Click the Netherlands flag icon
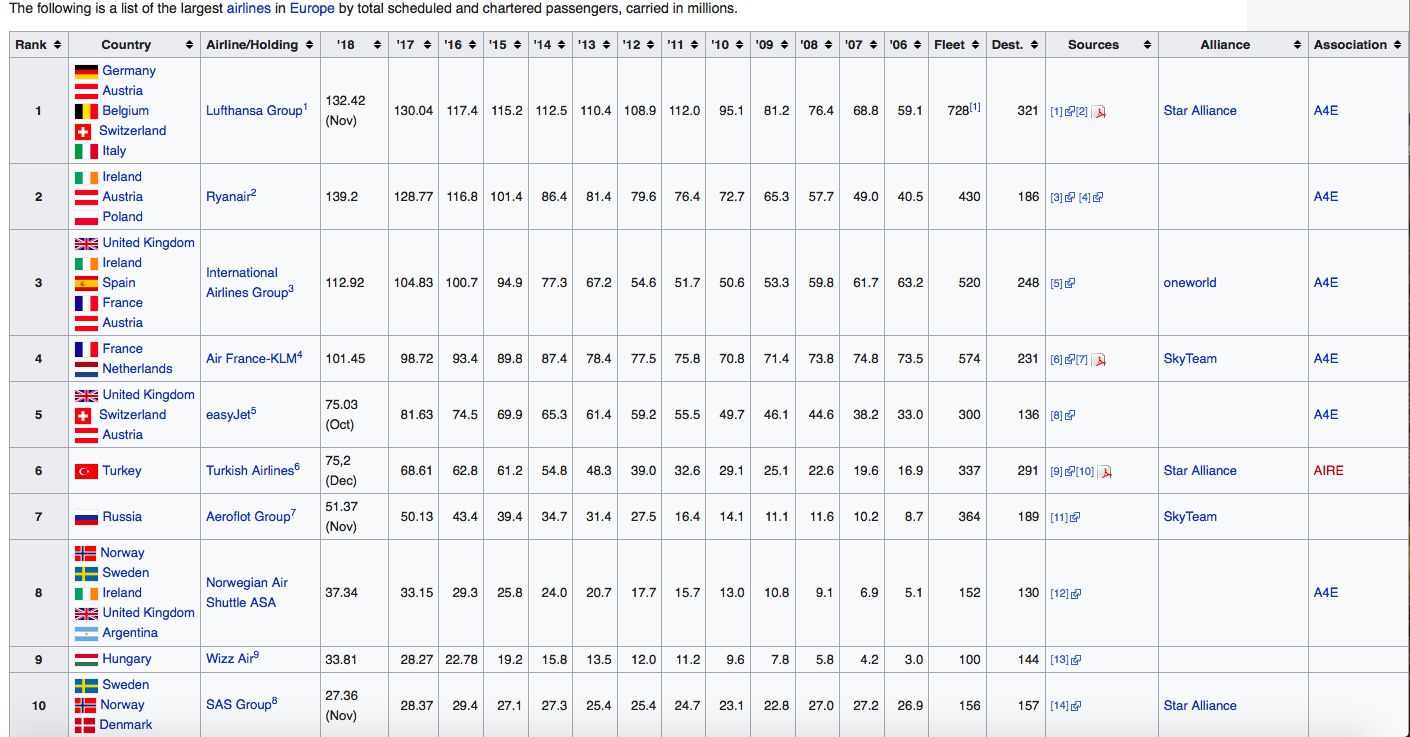The width and height of the screenshot is (1410, 737). click(x=86, y=369)
